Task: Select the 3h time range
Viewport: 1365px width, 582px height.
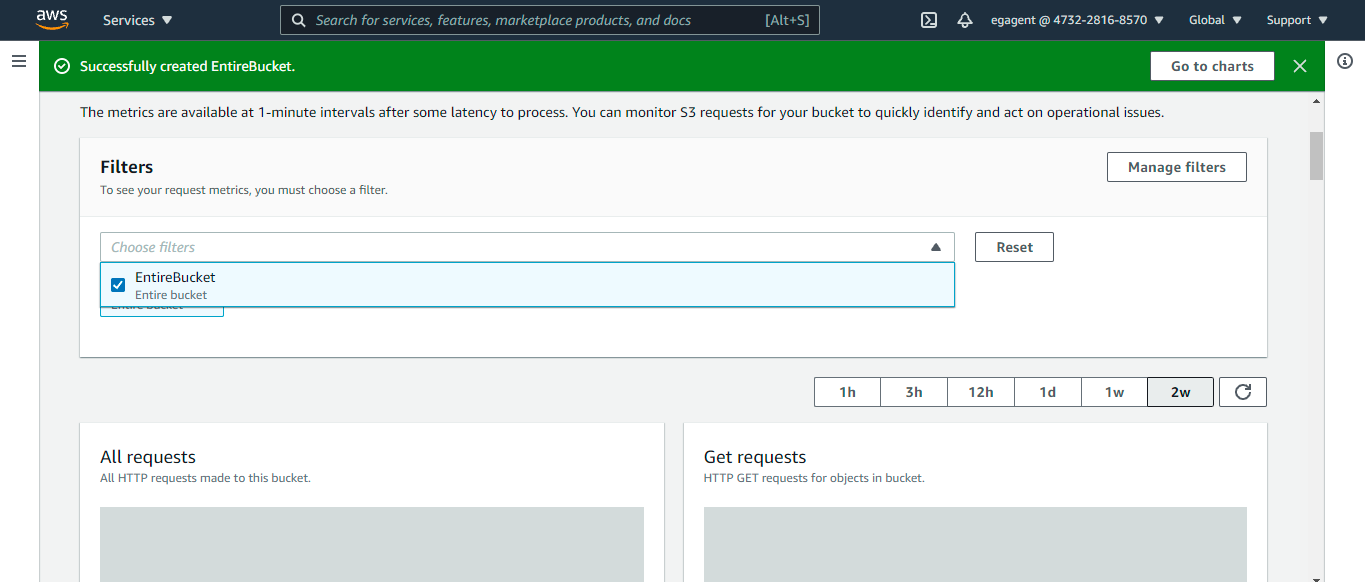Action: (914, 392)
